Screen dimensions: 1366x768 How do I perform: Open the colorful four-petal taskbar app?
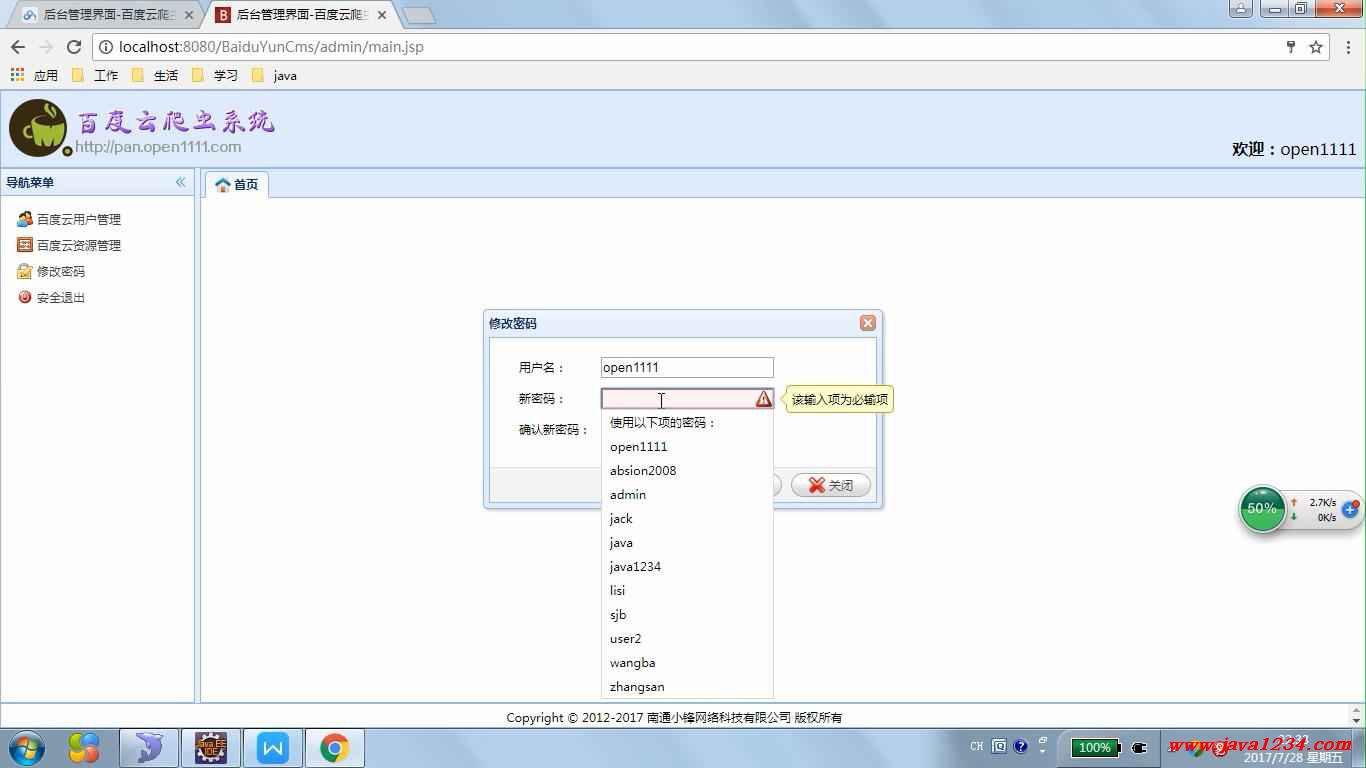[x=84, y=748]
